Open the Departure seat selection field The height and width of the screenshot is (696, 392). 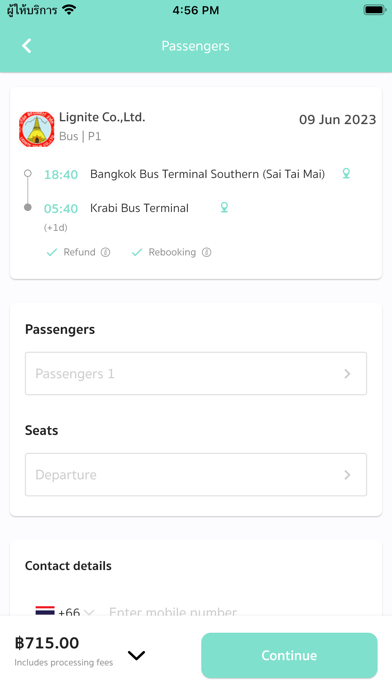[x=196, y=475]
